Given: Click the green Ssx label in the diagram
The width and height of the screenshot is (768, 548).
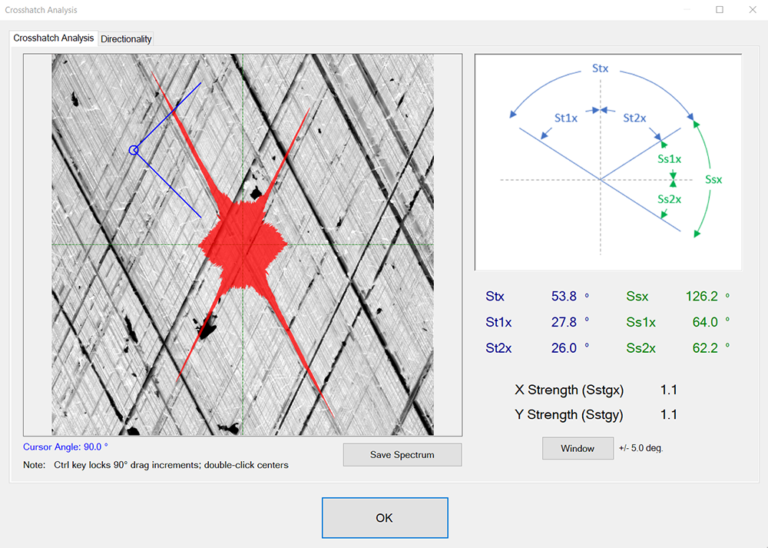Looking at the screenshot, I should click(713, 180).
